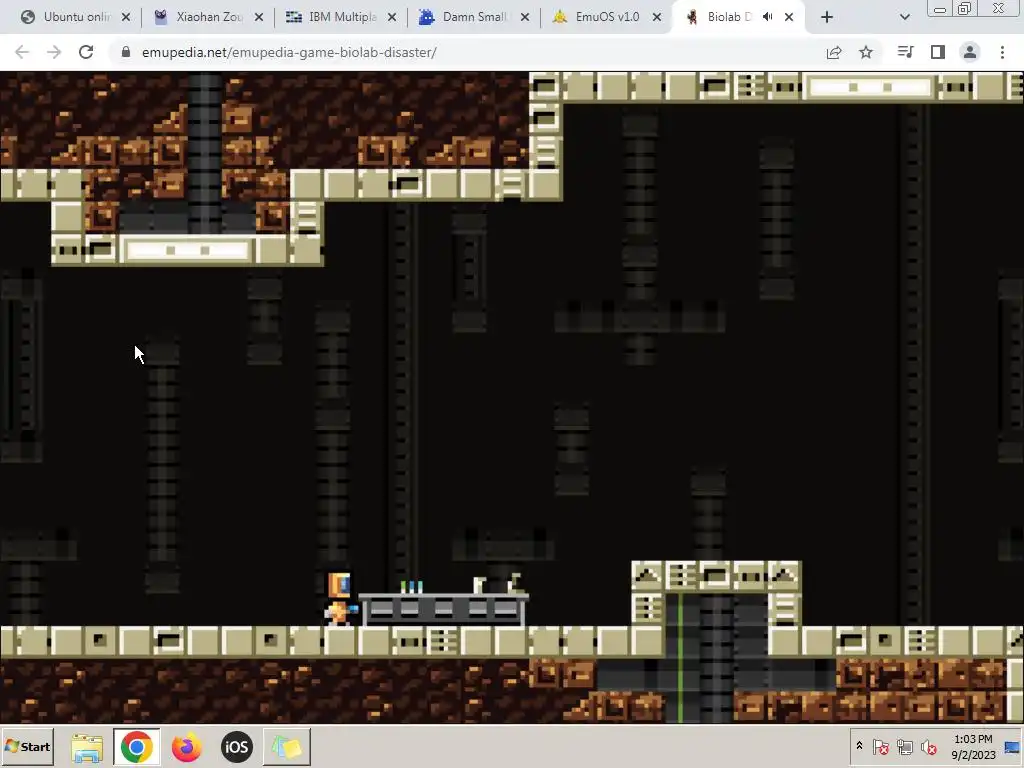Screen dimensions: 1024x768
Task: Bookmark this page with star
Action: click(866, 52)
